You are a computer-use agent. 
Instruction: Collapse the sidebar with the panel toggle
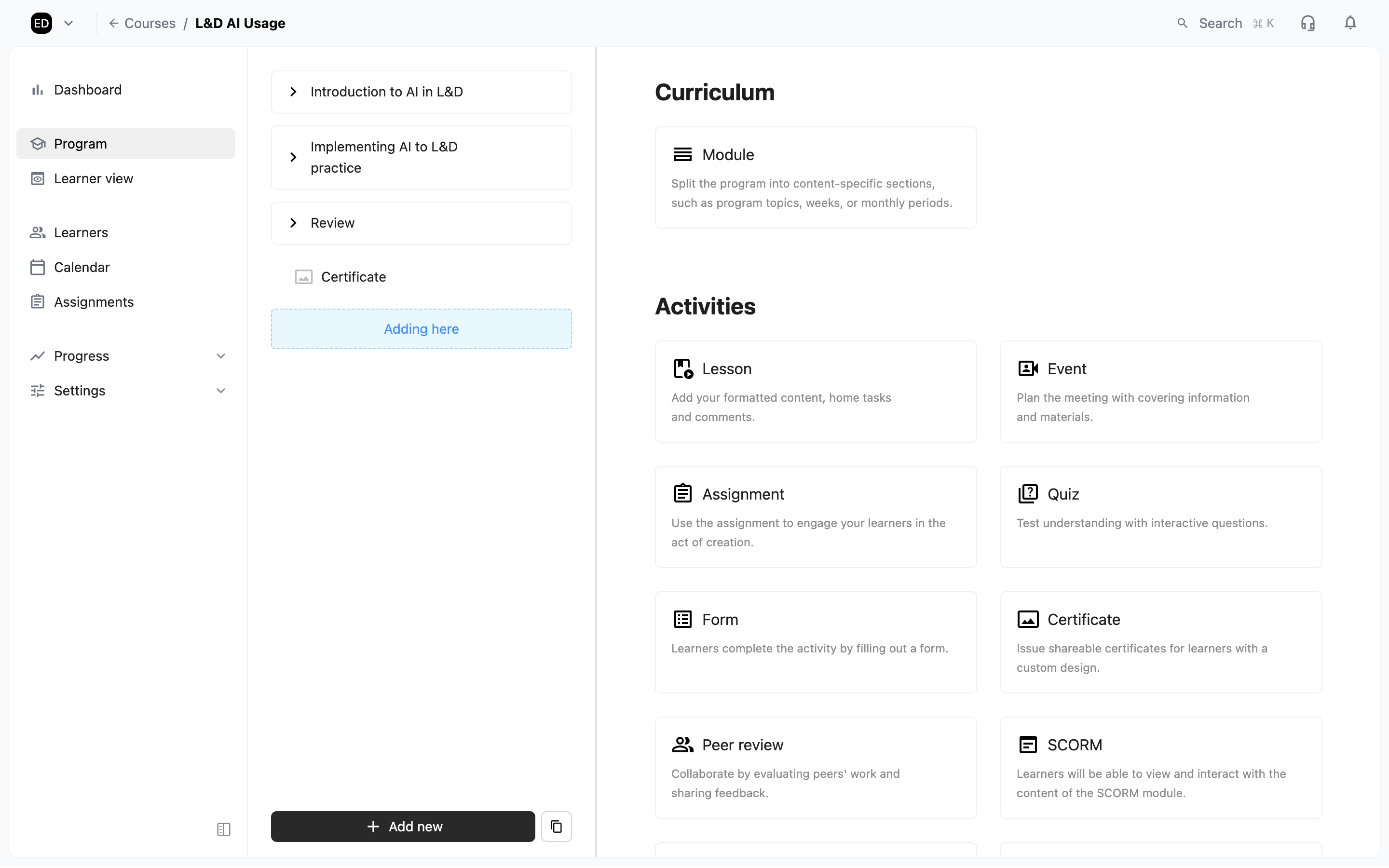tap(223, 829)
